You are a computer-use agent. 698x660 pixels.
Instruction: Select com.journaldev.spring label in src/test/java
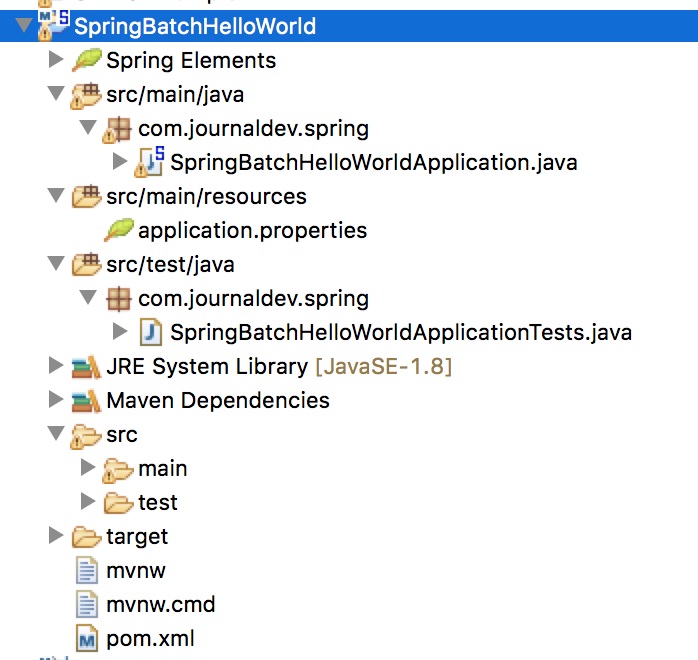(253, 299)
